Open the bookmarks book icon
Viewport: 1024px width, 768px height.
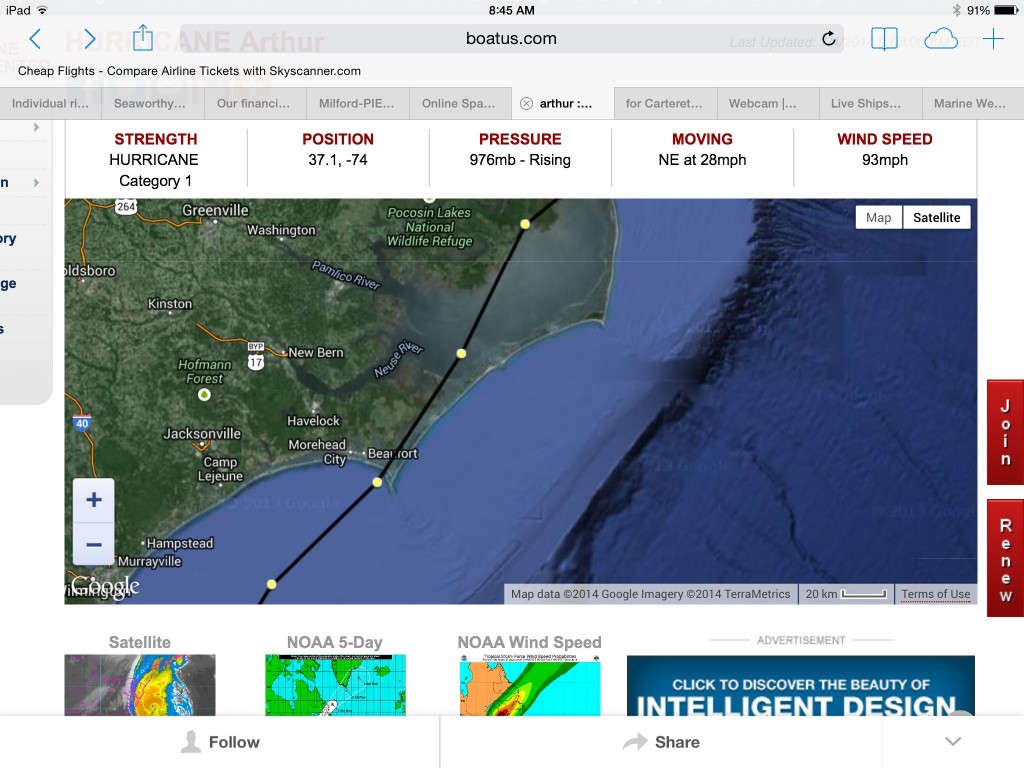tap(884, 39)
